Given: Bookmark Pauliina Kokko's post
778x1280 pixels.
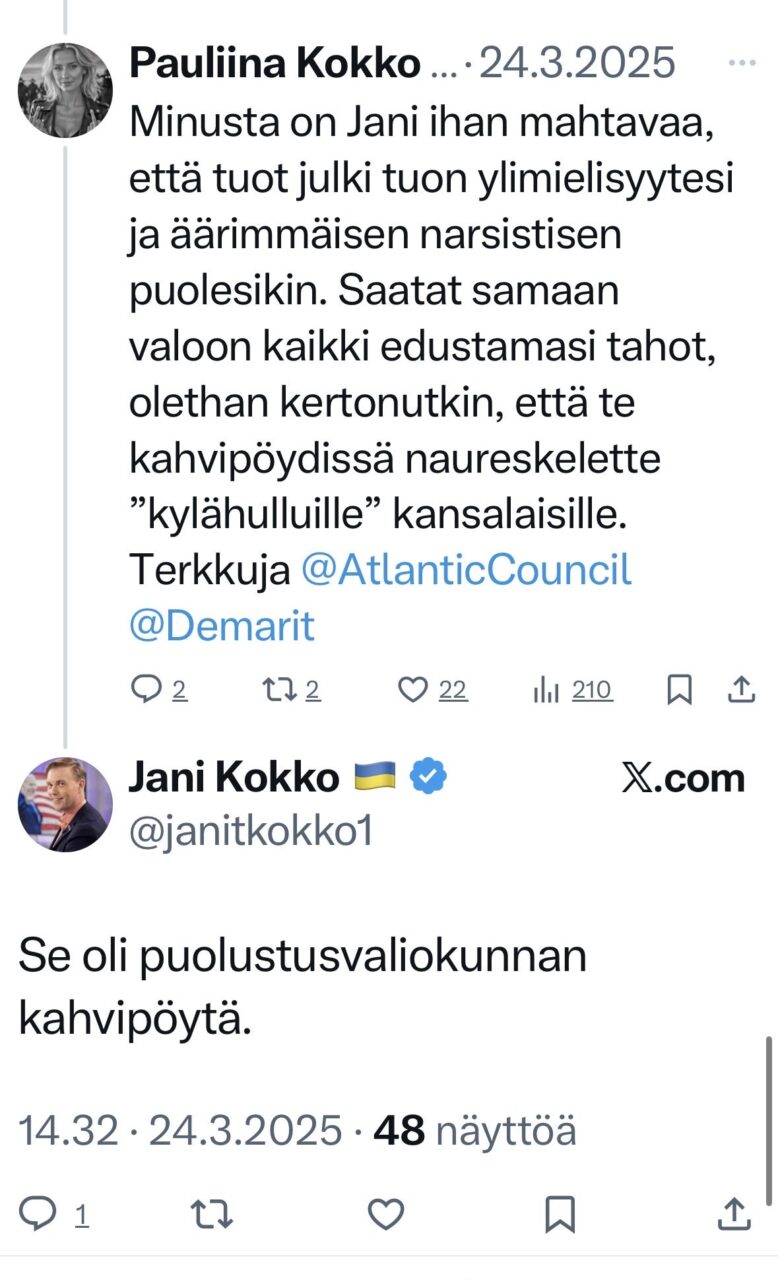Looking at the screenshot, I should [679, 689].
